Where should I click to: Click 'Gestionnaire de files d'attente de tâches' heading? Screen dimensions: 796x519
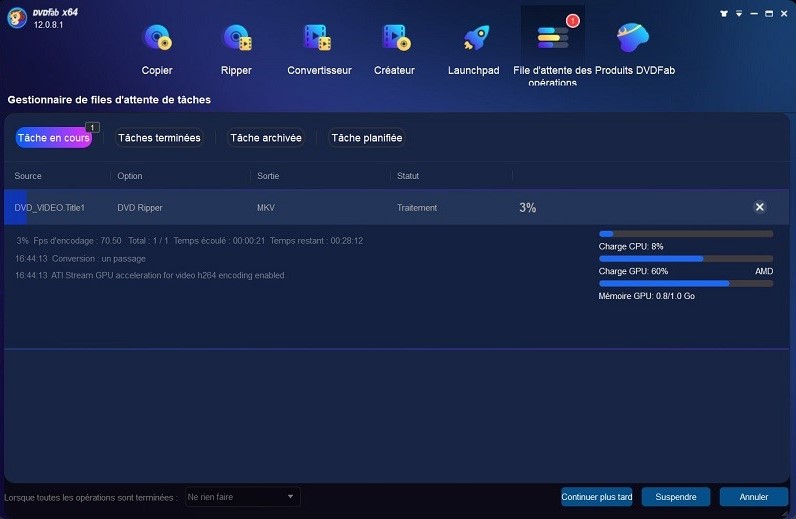pyautogui.click(x=109, y=100)
